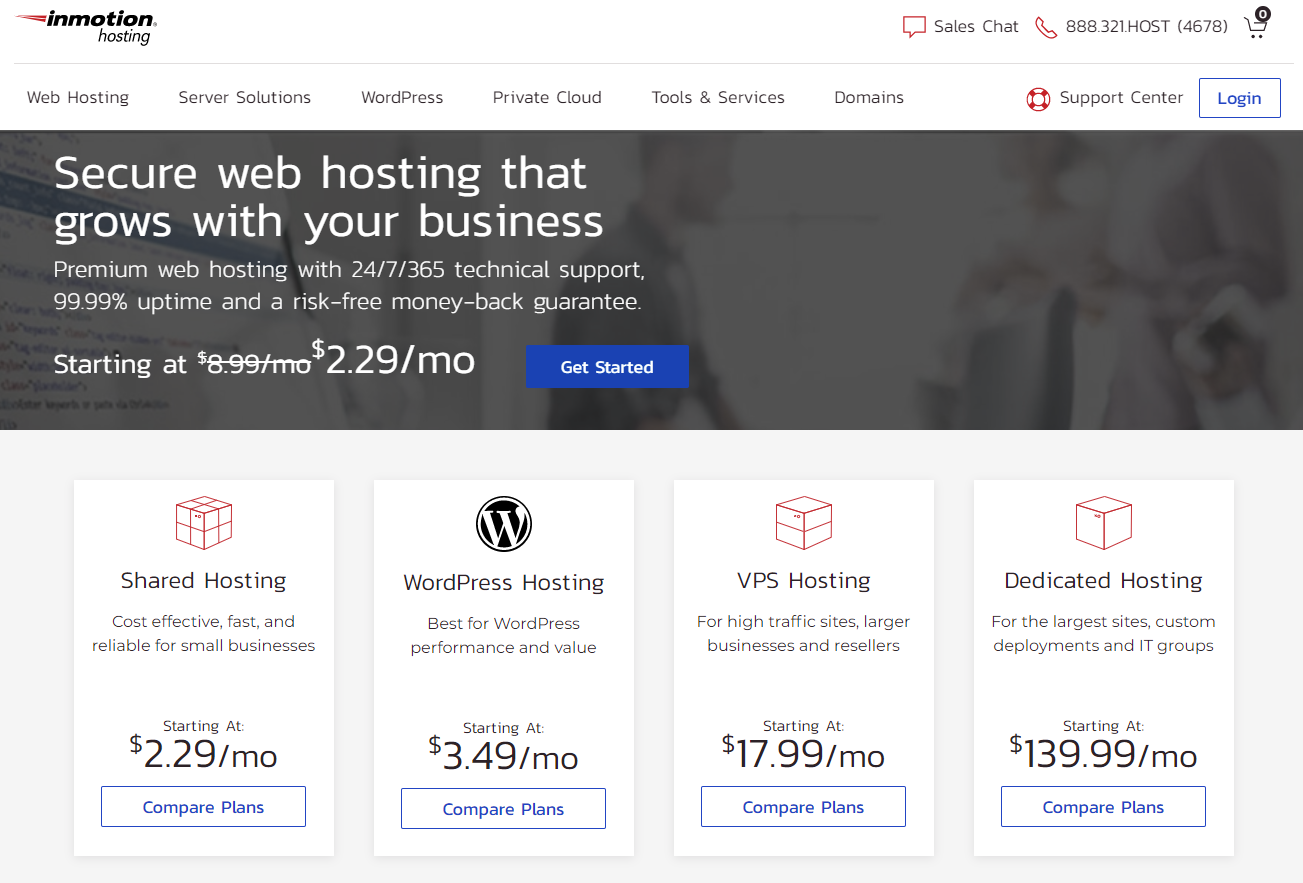Compare Plans for VPS Hosting
This screenshot has height=883, width=1303.
804,807
